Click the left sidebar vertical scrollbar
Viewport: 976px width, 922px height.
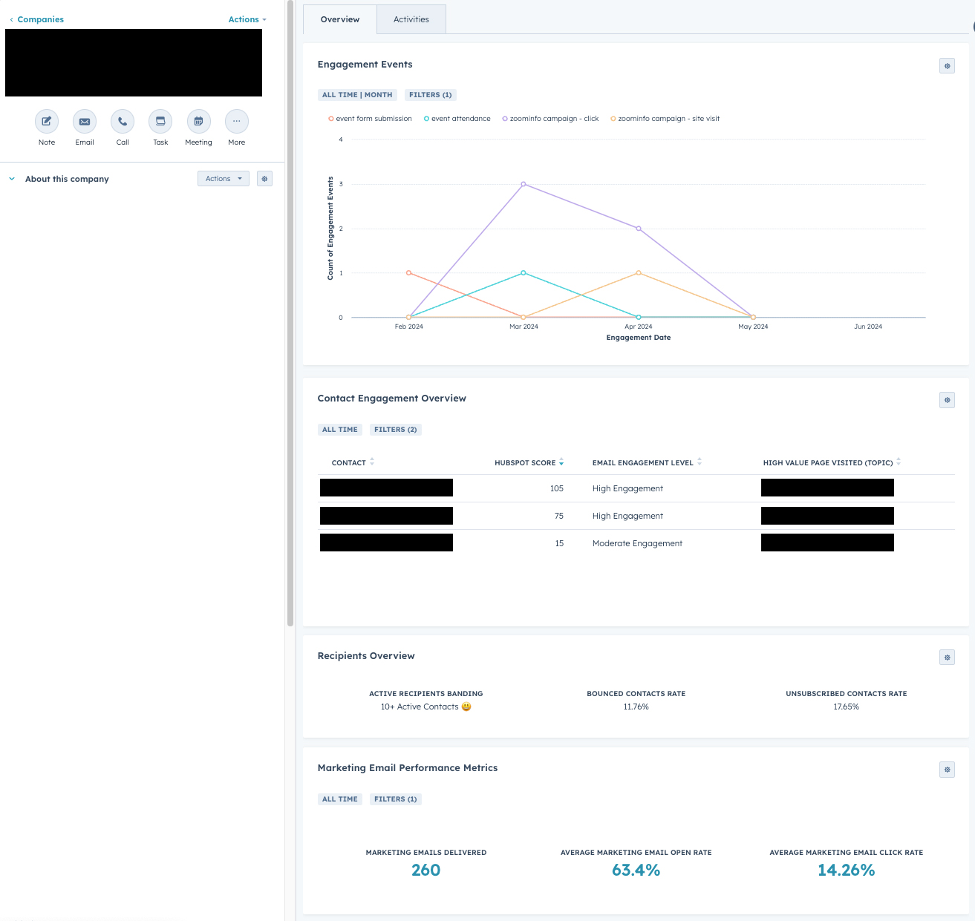pyautogui.click(x=290, y=313)
